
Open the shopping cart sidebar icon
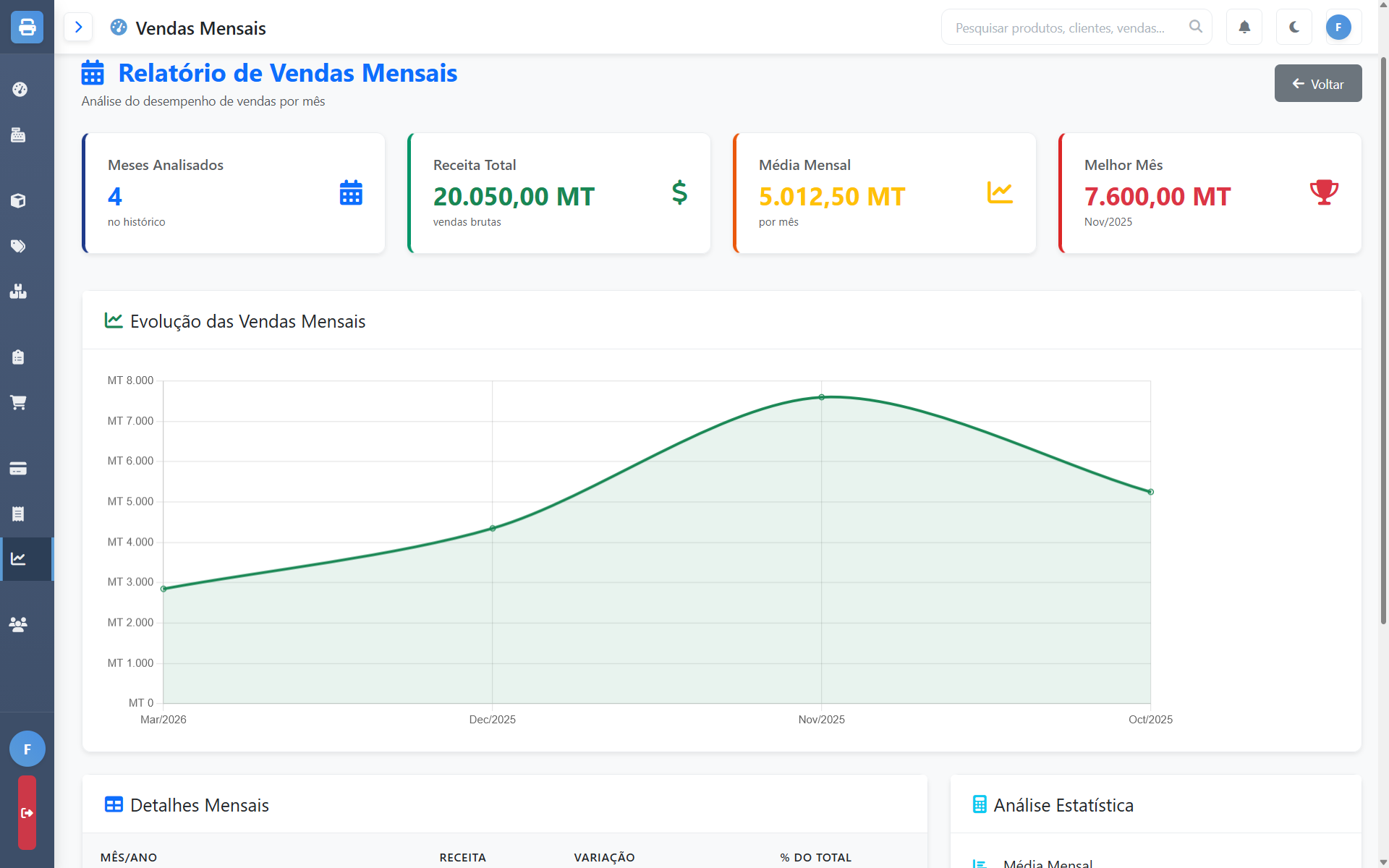(19, 402)
